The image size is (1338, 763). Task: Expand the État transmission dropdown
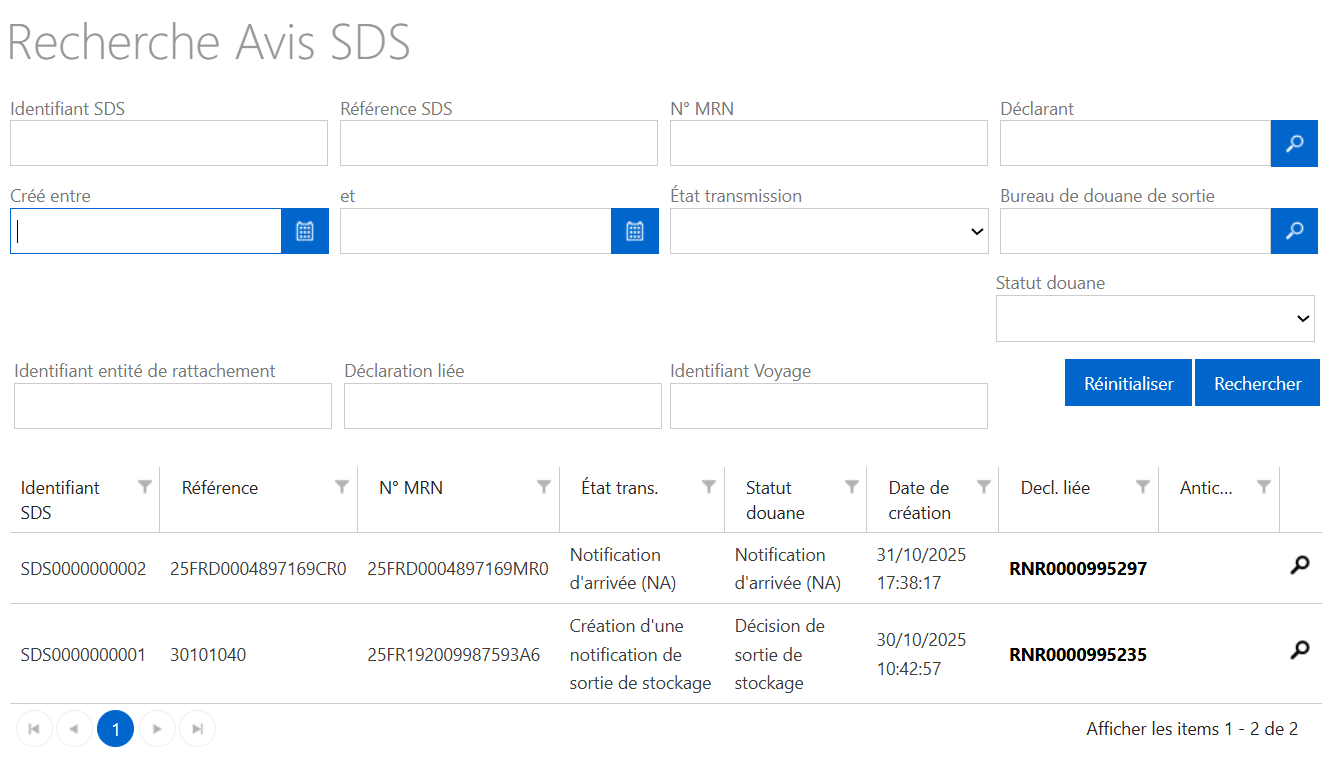[x=828, y=231]
